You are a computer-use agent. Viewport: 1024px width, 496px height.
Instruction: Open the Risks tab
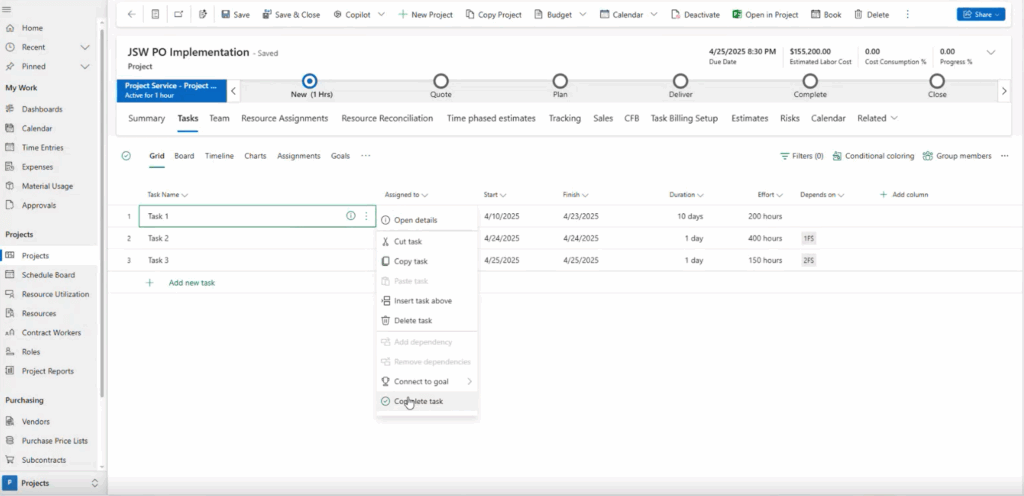click(x=790, y=118)
